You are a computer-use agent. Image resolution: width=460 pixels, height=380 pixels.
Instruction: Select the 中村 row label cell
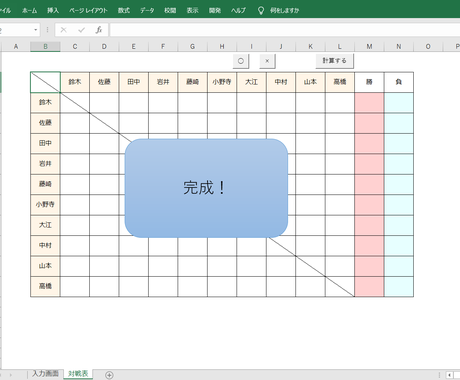(x=45, y=246)
